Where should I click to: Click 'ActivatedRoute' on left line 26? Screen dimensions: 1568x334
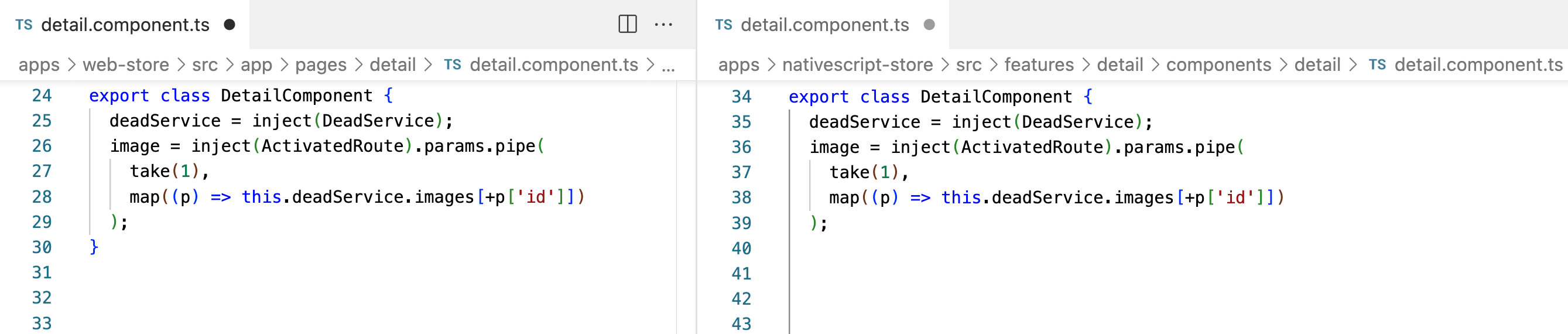pos(333,146)
